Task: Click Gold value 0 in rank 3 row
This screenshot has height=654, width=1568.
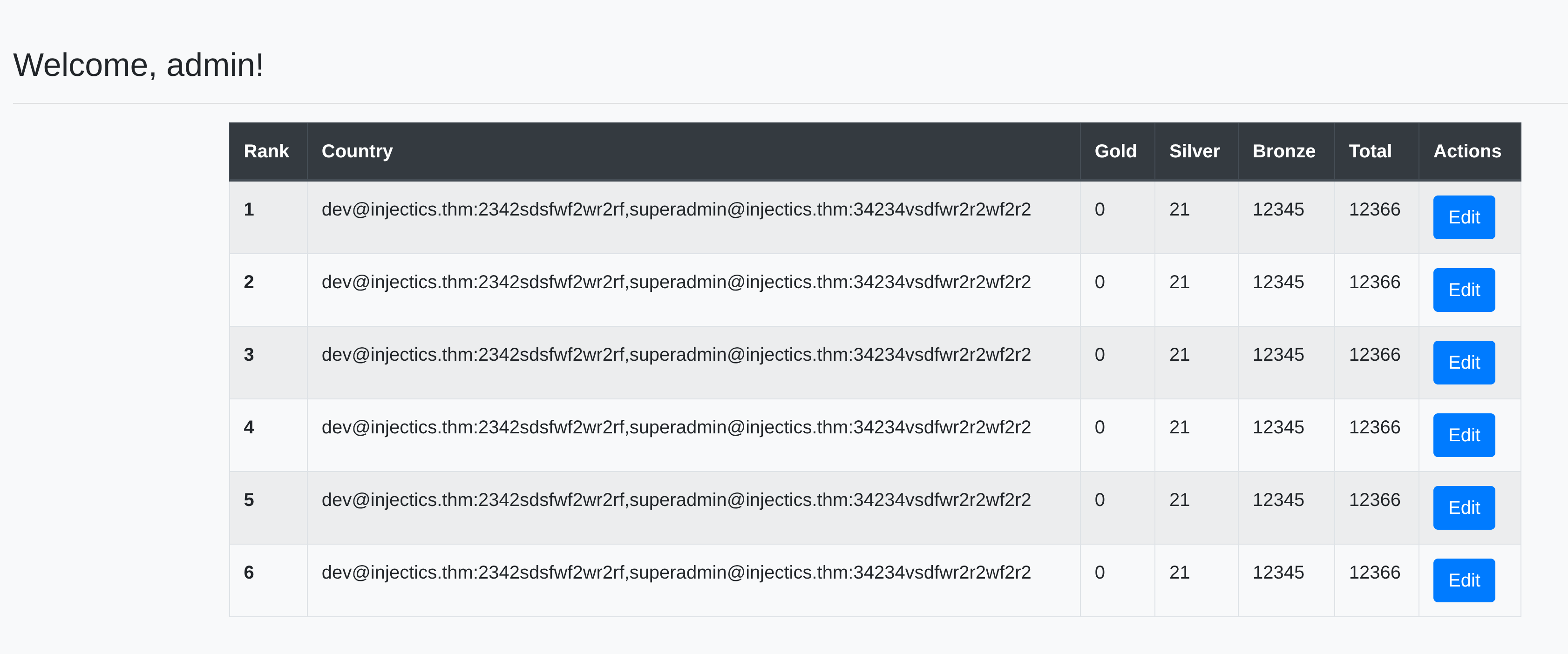Action: click(1100, 355)
